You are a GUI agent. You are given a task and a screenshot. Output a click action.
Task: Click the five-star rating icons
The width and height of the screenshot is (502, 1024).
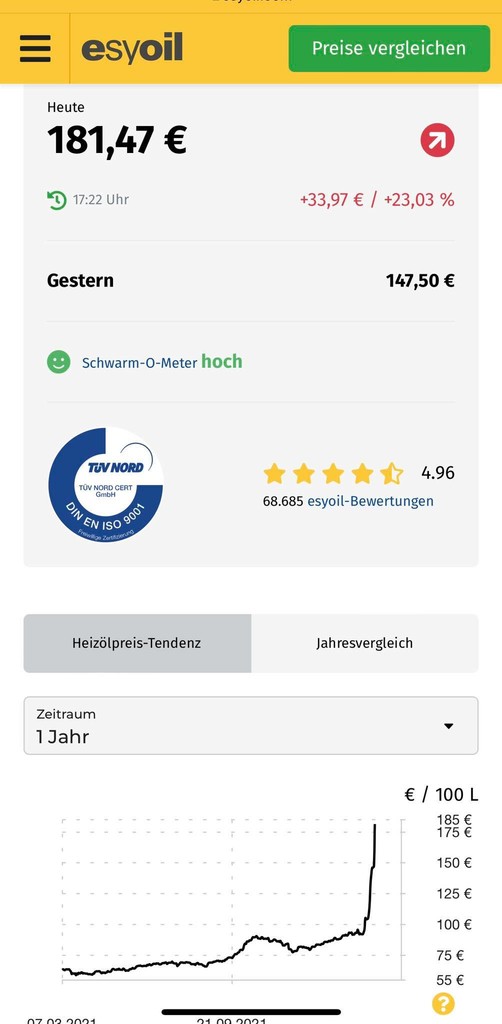tap(334, 473)
